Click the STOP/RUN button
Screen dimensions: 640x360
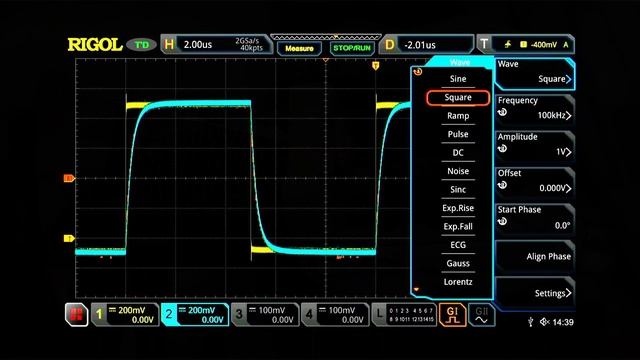click(352, 48)
